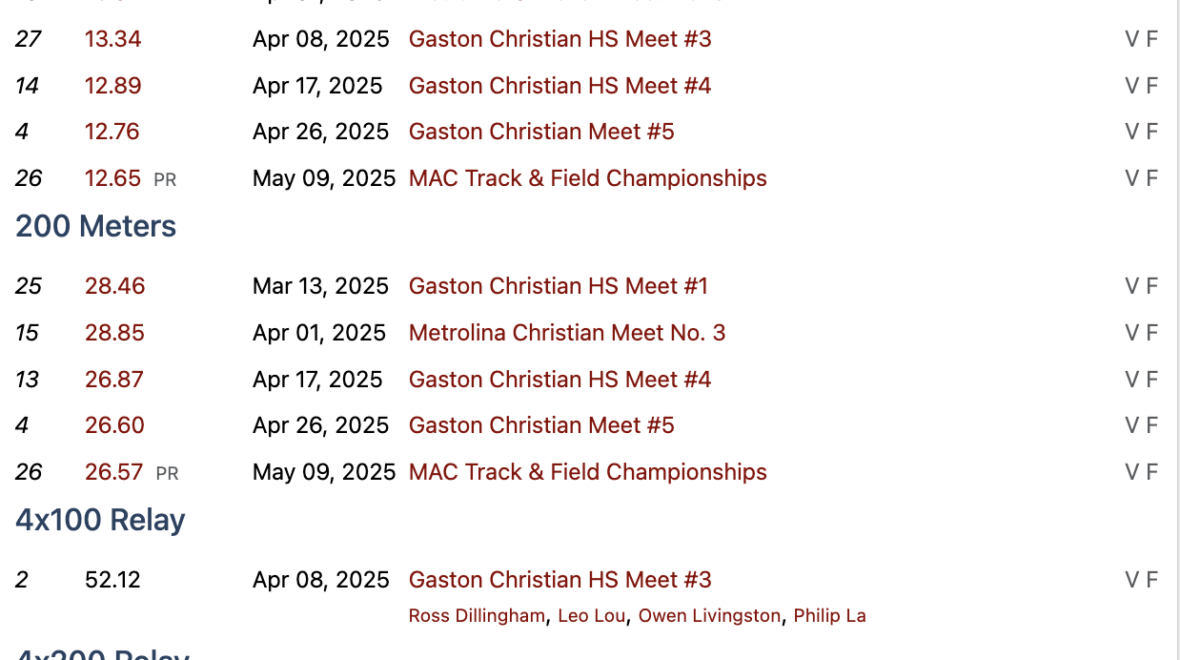
Task: Open the 12.76 time result
Action: (x=112, y=132)
